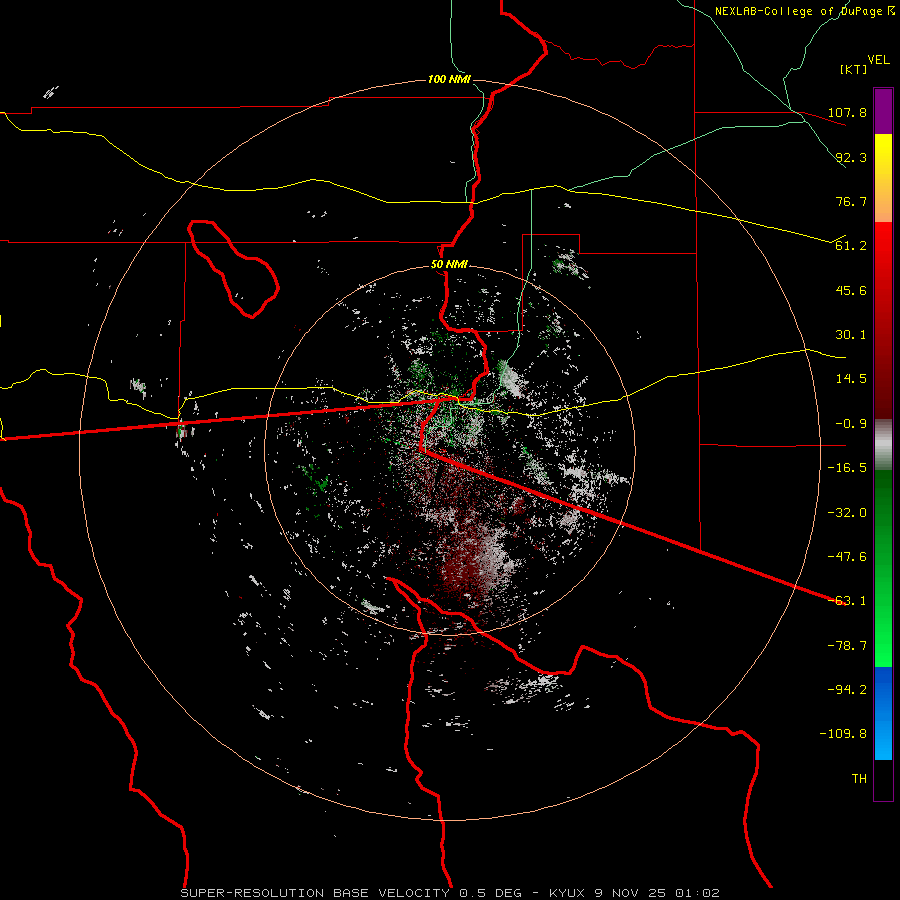Click the -0.9 value on velocity scale
Screen dimensions: 900x900
[851, 424]
